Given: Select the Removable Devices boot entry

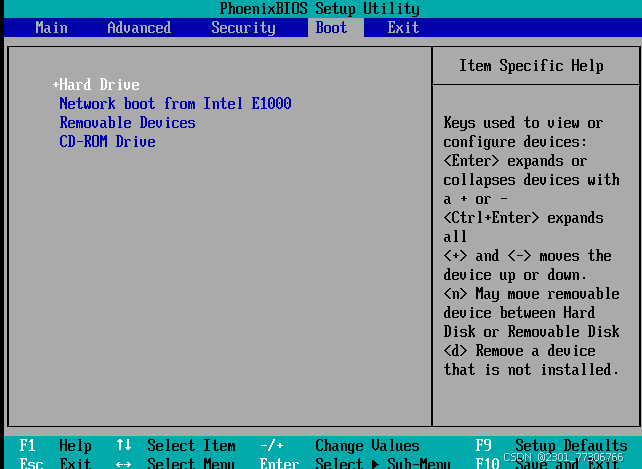Looking at the screenshot, I should coord(127,122).
